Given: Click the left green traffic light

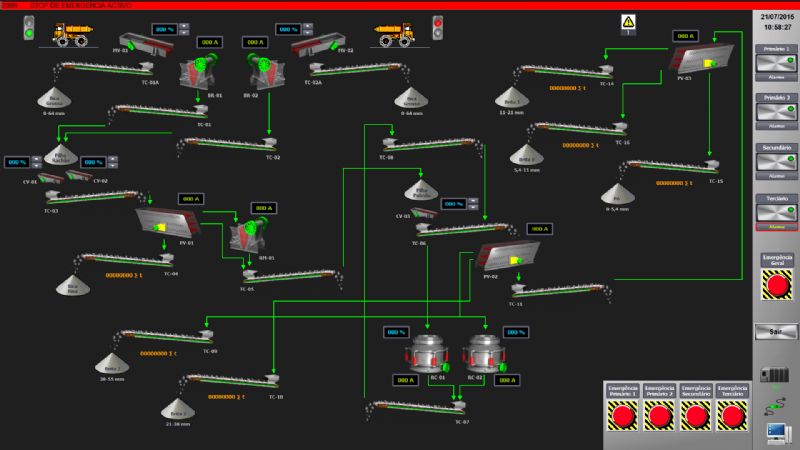Looking at the screenshot, I should coord(27,30).
